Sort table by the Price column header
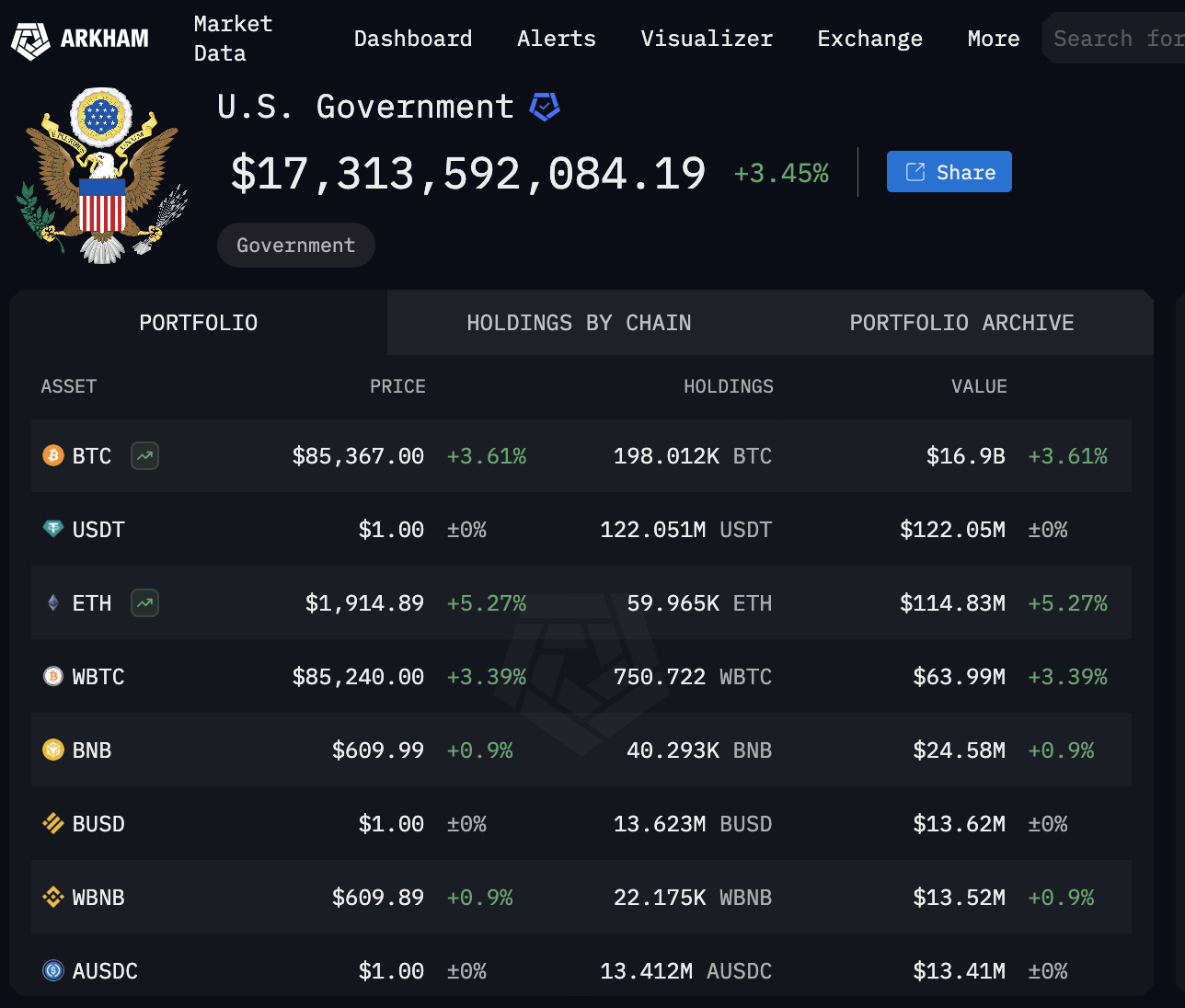Viewport: 1185px width, 1008px height. 397,386
